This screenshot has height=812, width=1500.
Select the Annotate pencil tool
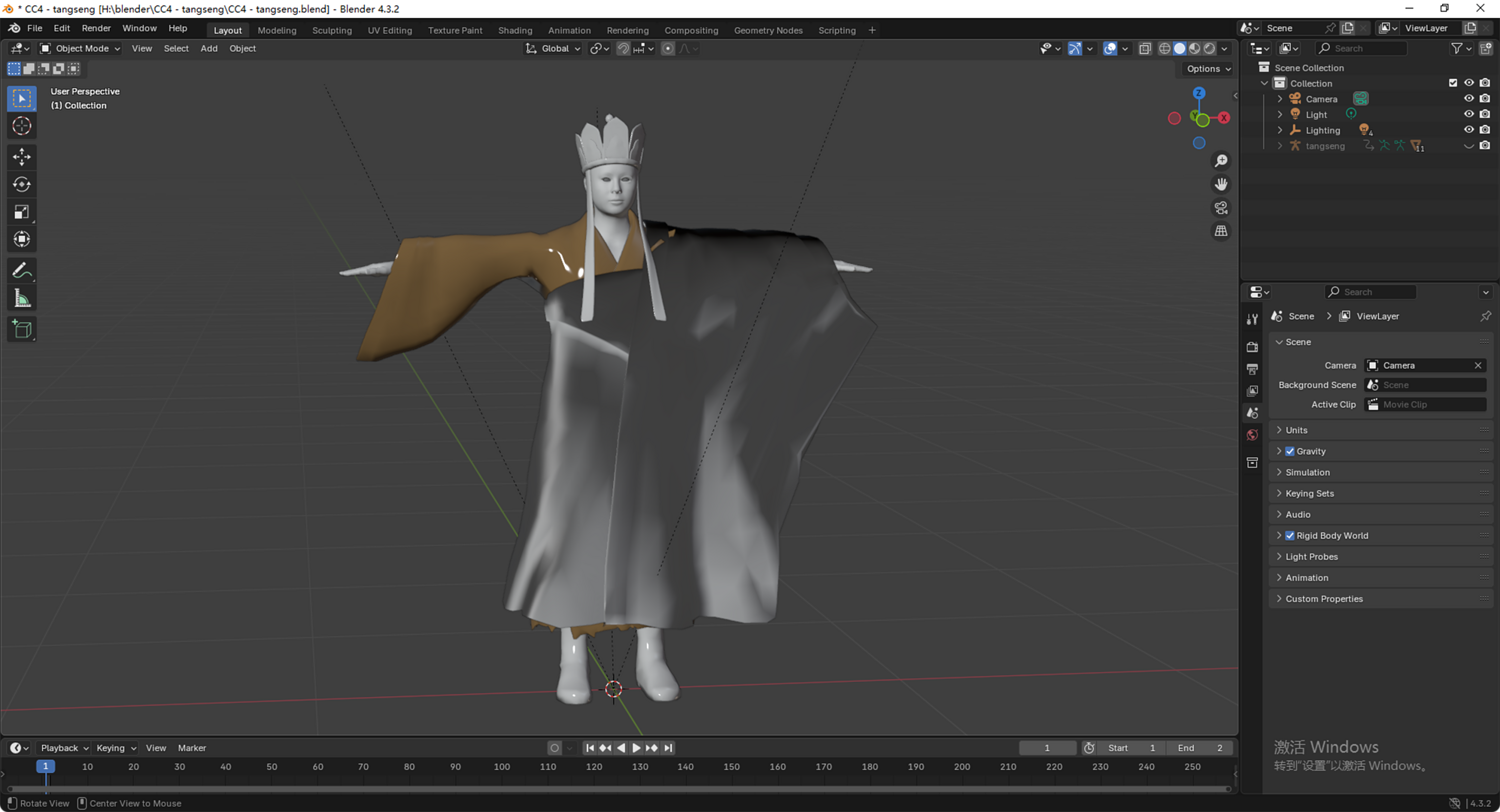[22, 270]
